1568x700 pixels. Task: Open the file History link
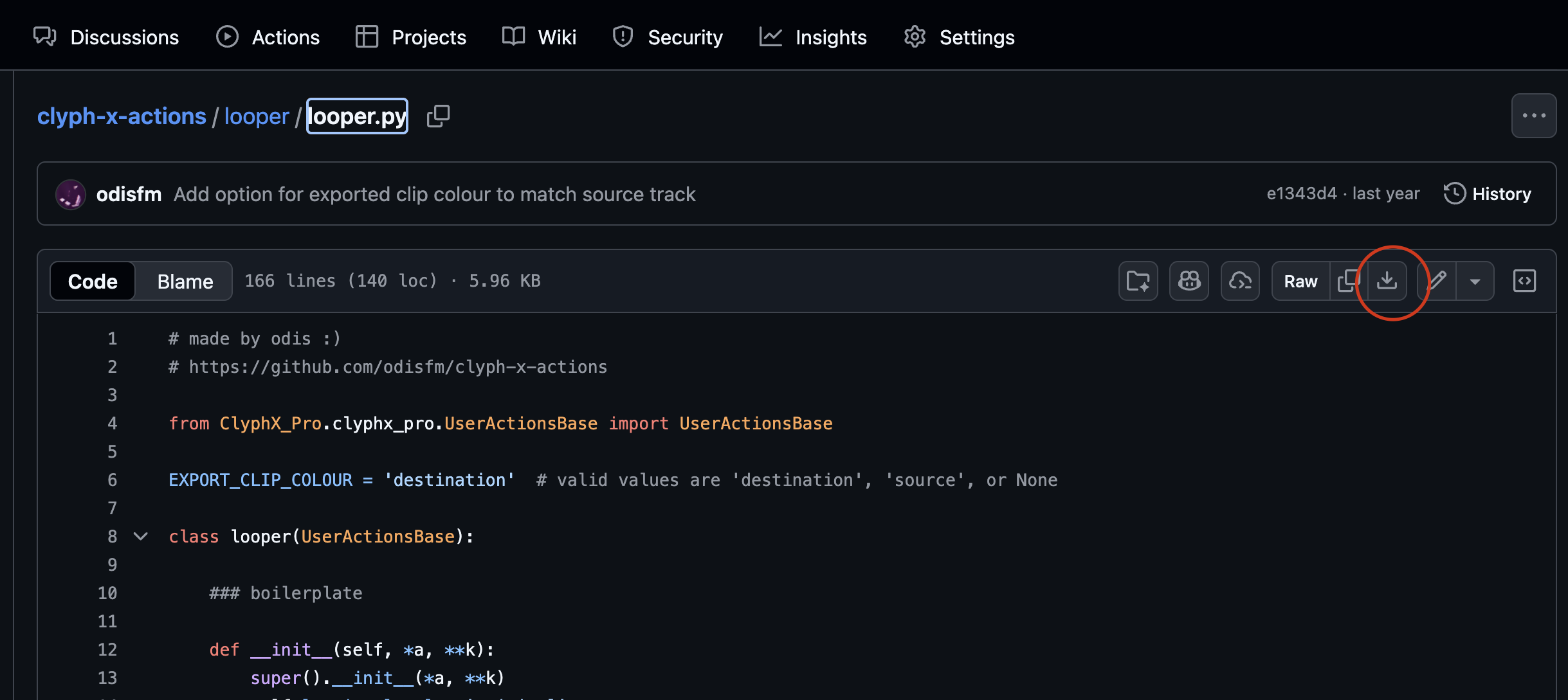click(x=1488, y=193)
